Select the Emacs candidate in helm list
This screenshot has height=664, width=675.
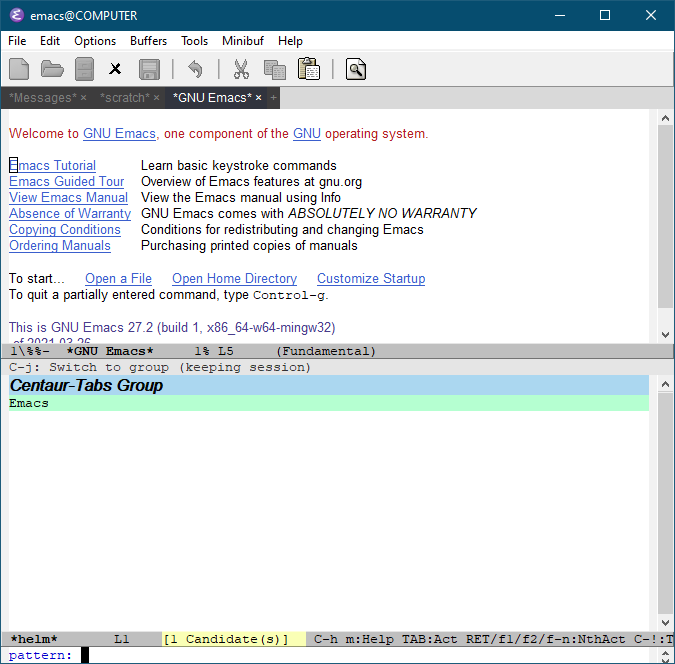(329, 403)
